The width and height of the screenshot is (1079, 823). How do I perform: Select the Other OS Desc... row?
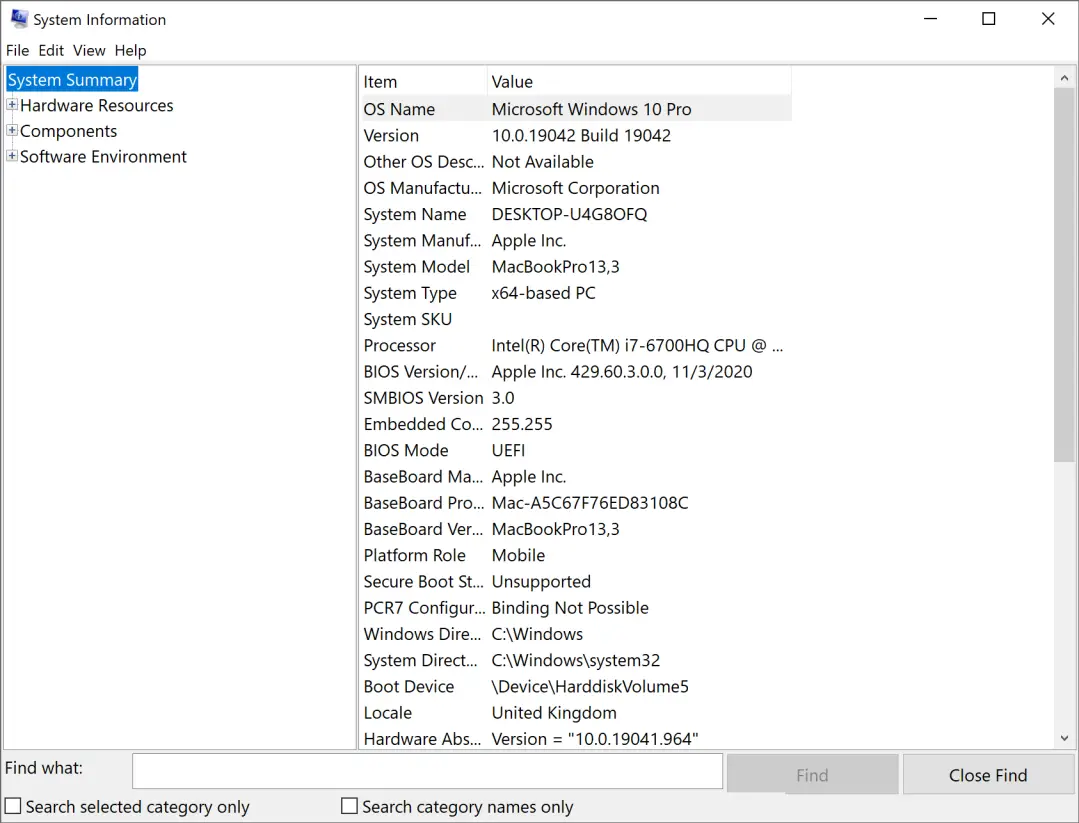(x=576, y=162)
